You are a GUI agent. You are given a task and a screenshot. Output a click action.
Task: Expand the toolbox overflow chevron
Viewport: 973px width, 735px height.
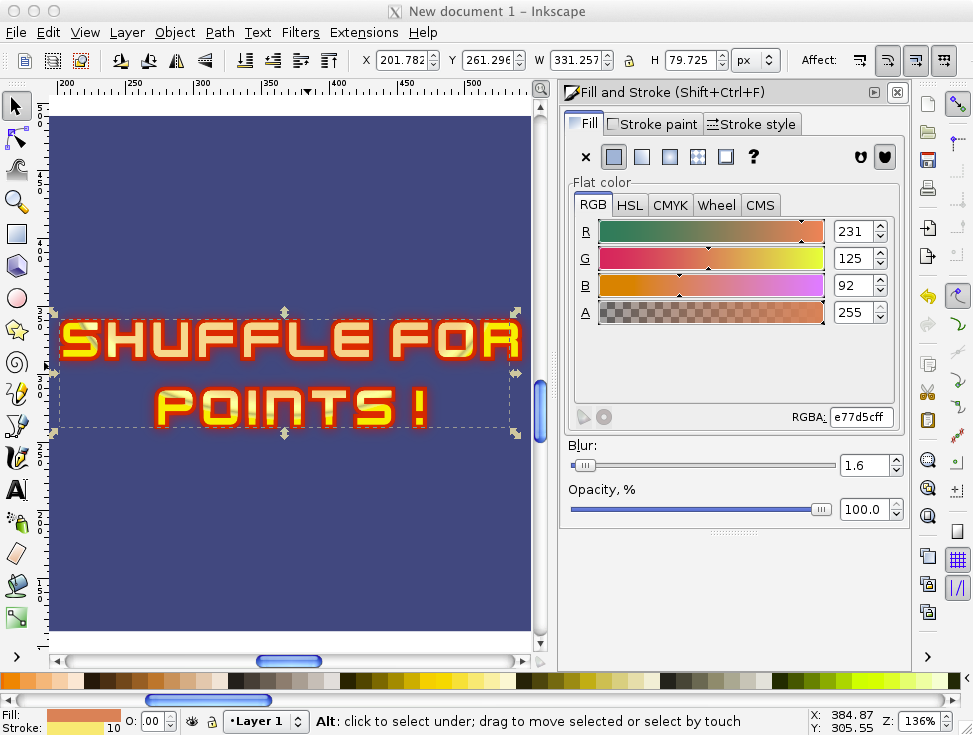(16, 656)
